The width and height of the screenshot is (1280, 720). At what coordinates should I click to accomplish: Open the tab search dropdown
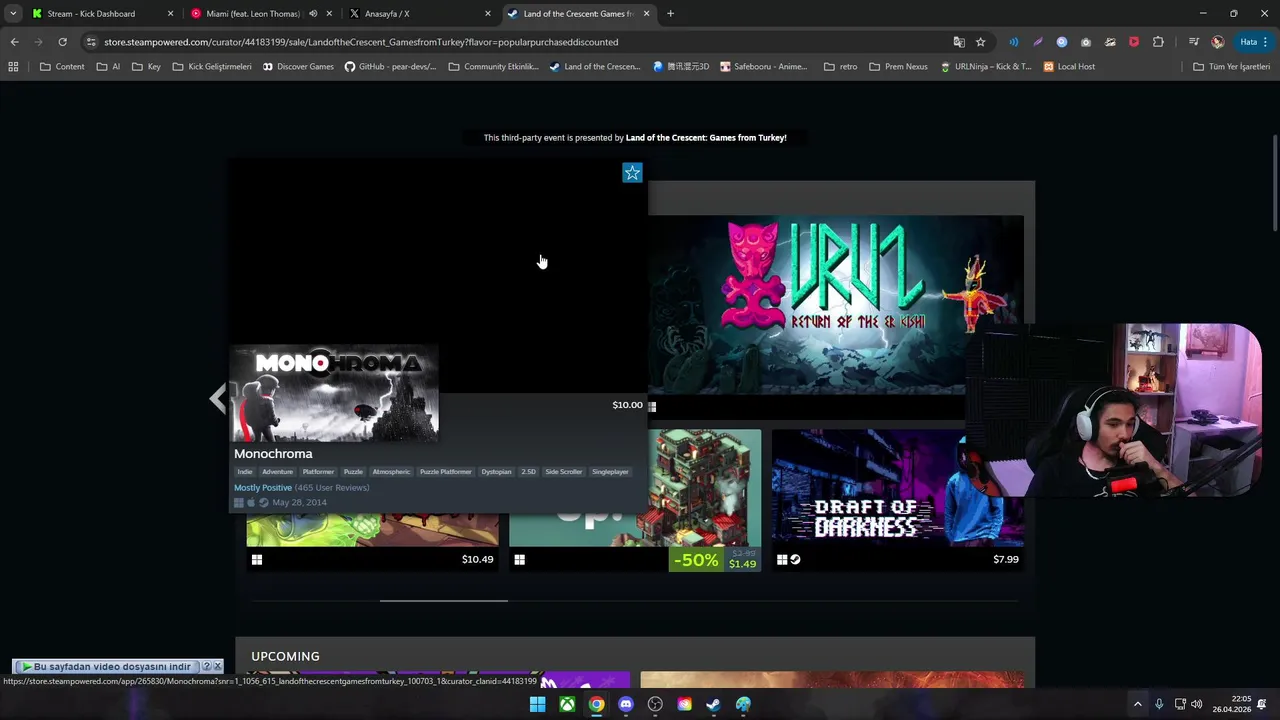pos(13,14)
